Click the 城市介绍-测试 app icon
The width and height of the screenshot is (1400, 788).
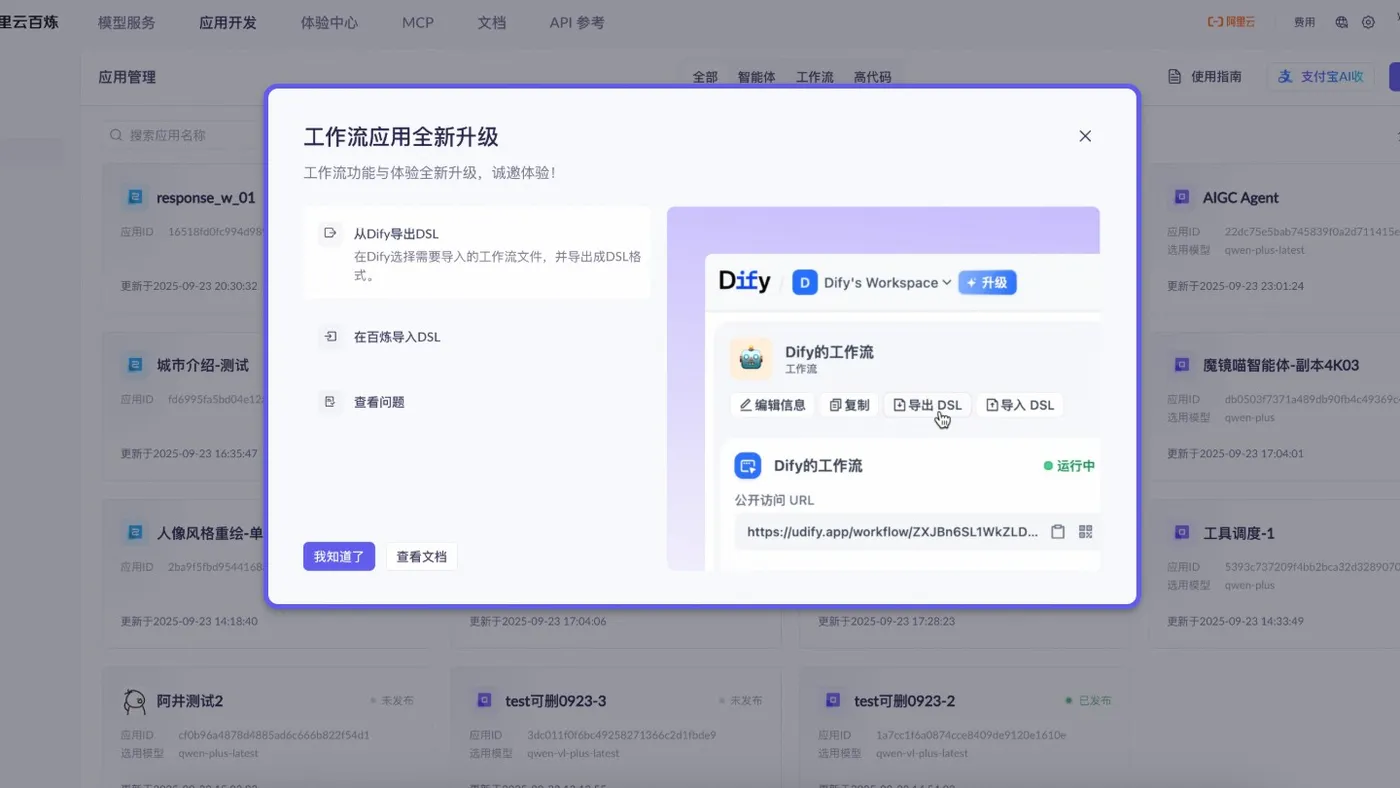[x=135, y=365]
